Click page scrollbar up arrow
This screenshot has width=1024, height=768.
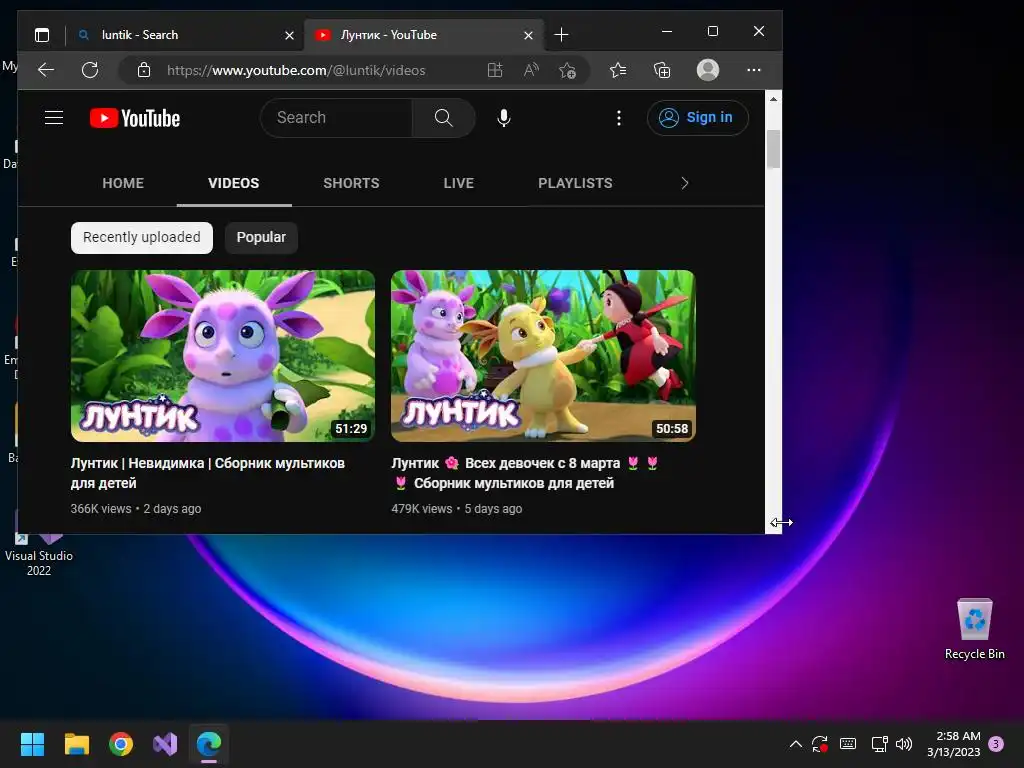click(773, 99)
